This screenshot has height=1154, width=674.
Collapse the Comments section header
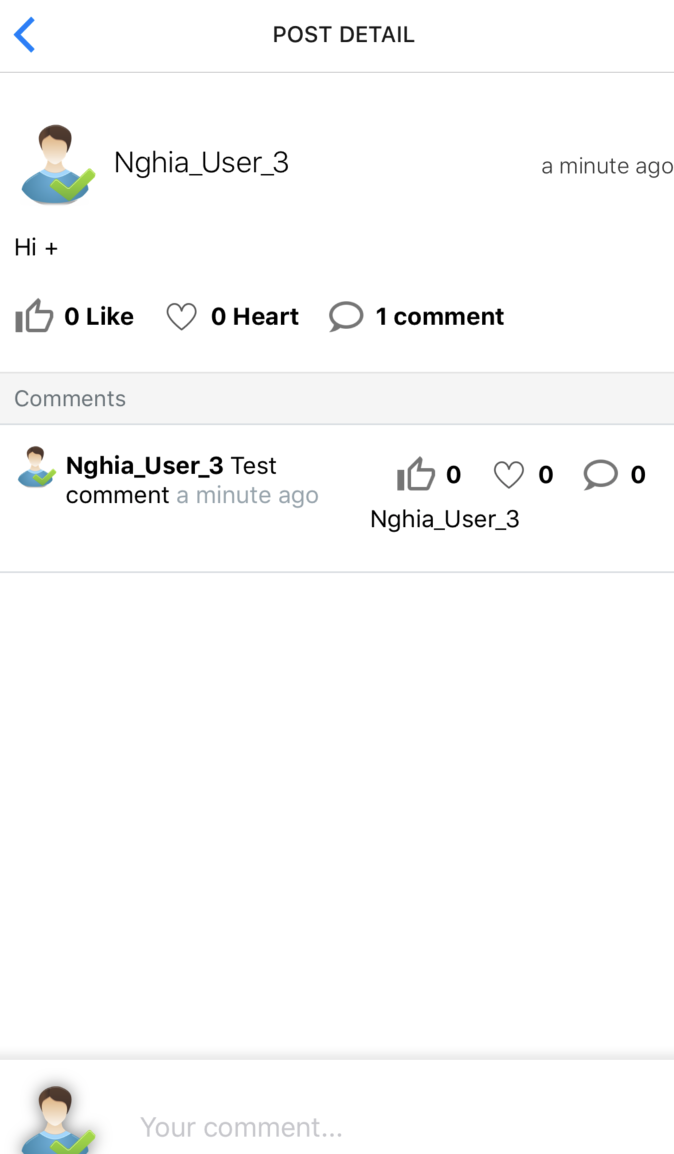[x=70, y=398]
